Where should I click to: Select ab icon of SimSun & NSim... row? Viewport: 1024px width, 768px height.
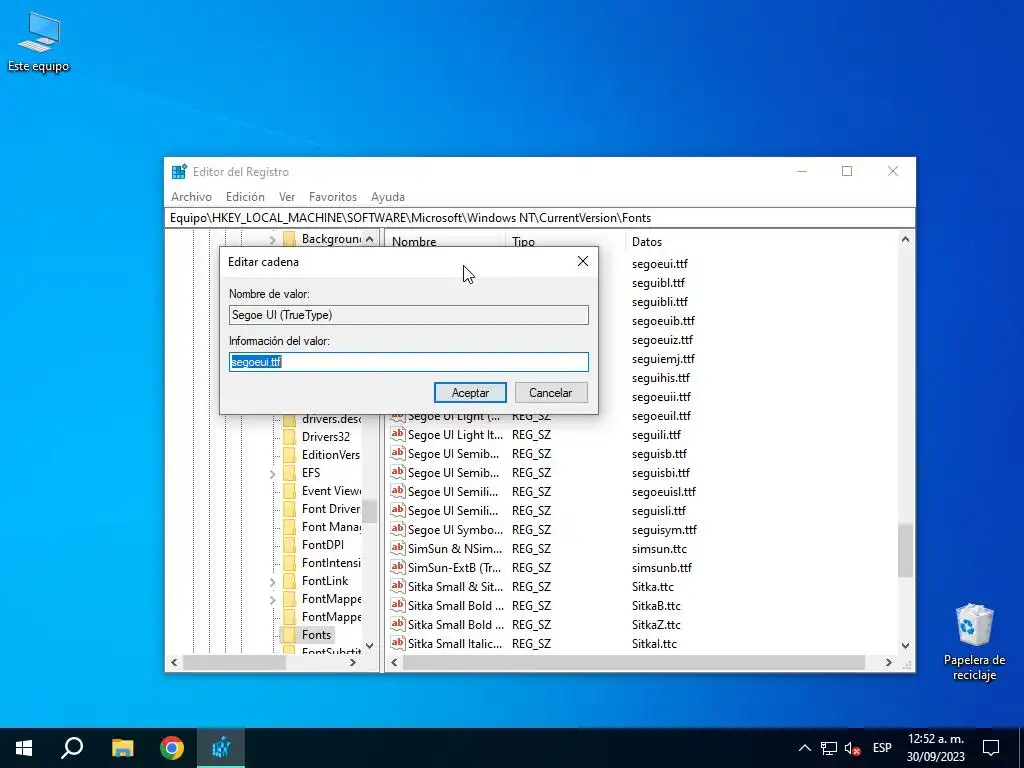pos(397,548)
